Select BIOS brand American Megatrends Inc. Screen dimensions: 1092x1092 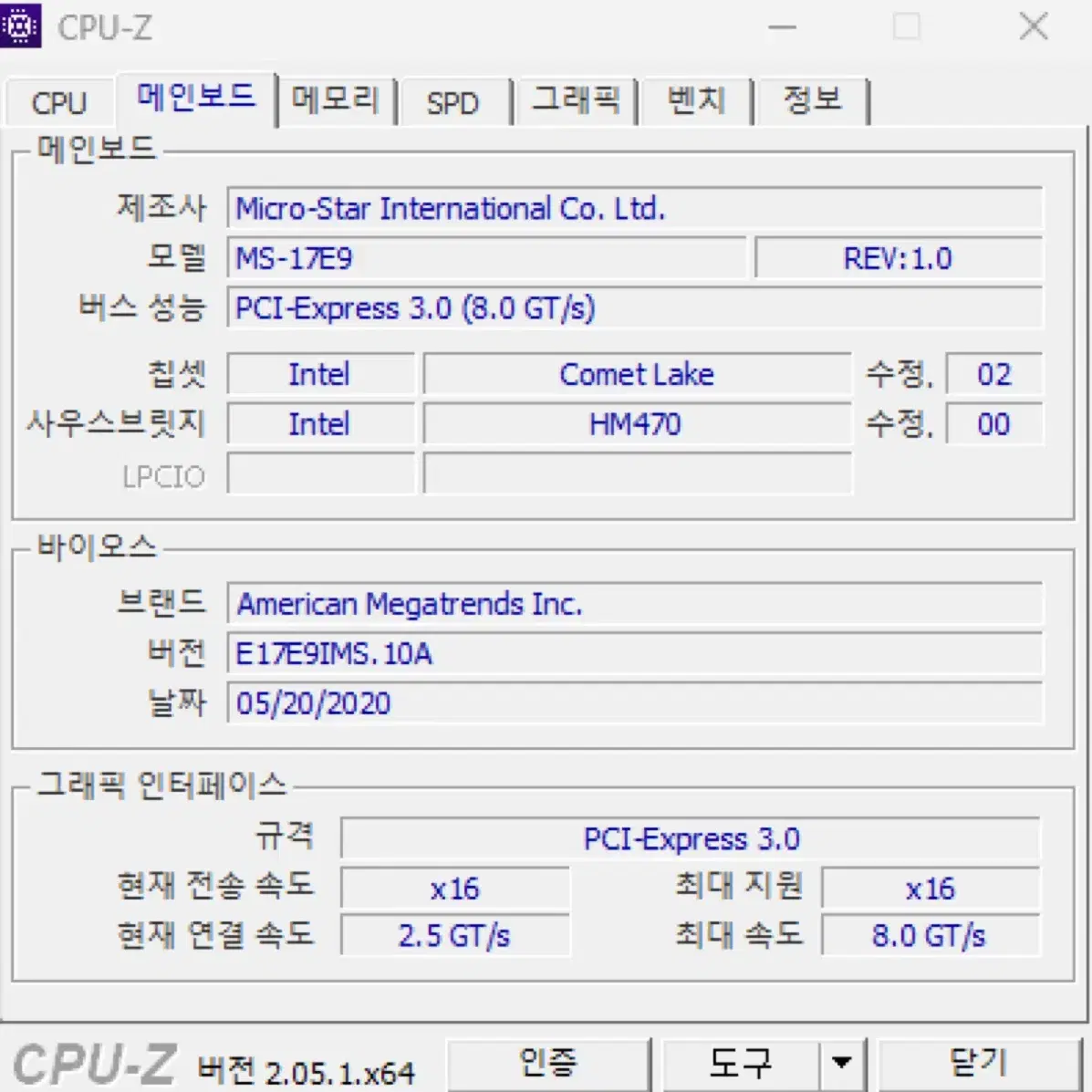pos(635,604)
